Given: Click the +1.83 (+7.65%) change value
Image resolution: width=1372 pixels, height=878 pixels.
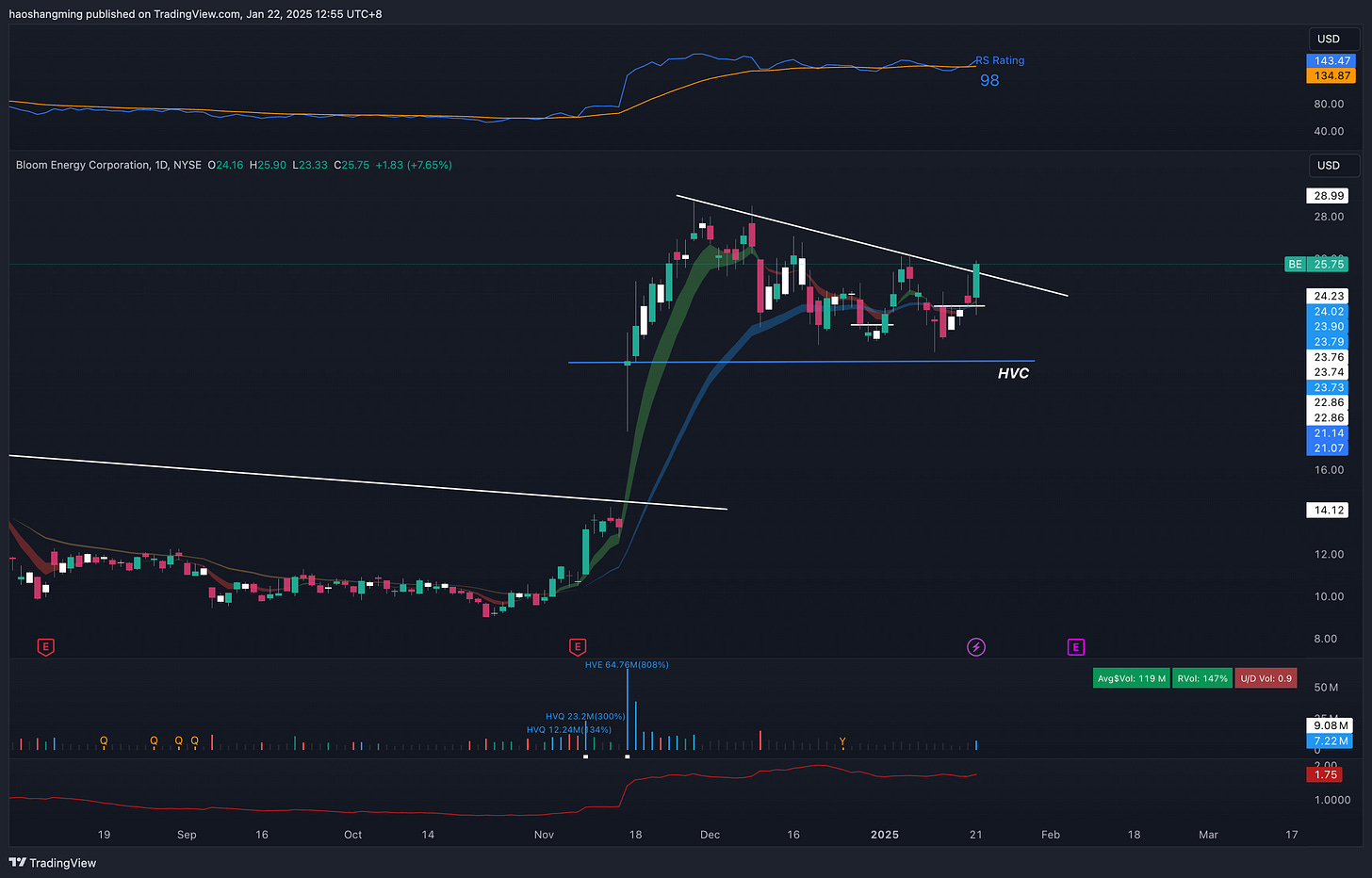Looking at the screenshot, I should pos(414,165).
